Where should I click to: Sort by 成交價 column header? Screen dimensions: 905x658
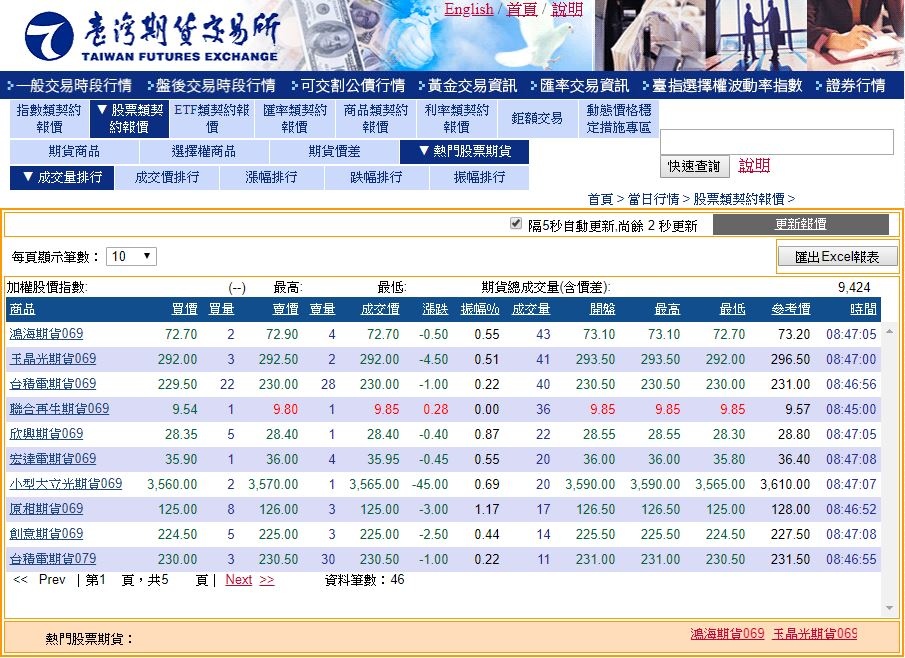click(380, 309)
